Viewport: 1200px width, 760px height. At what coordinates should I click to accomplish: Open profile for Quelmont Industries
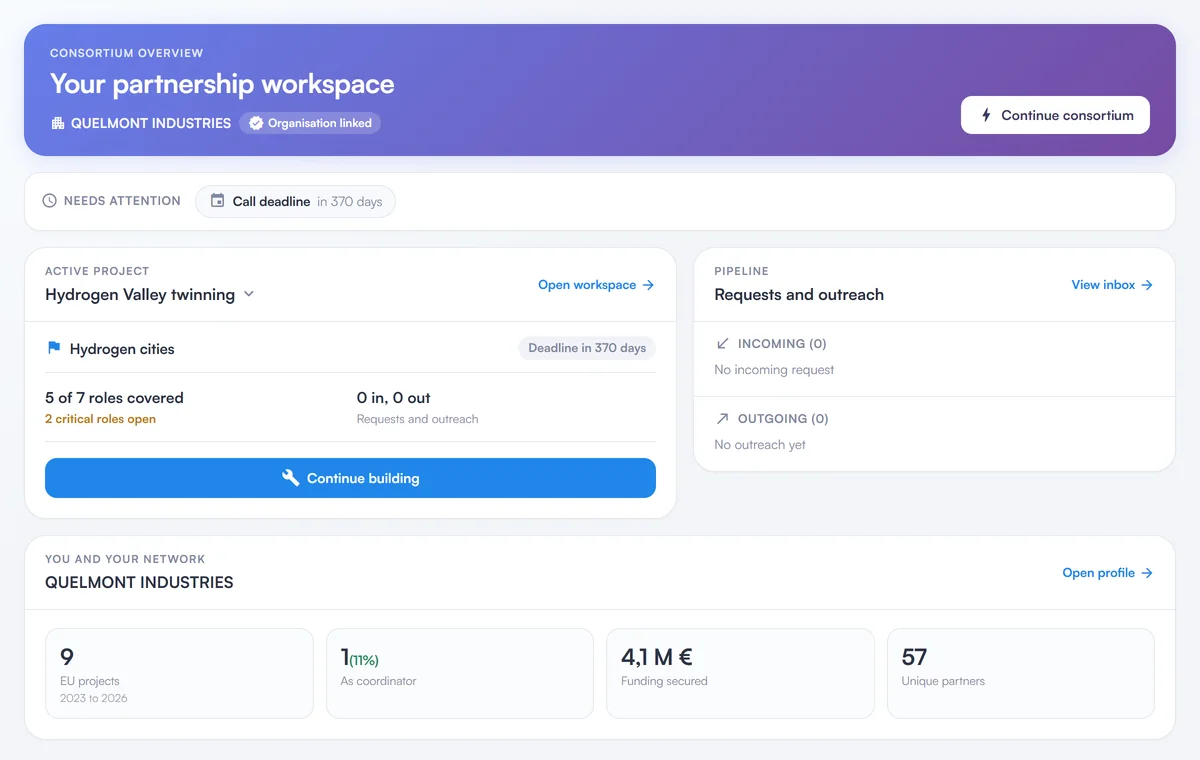click(1108, 573)
